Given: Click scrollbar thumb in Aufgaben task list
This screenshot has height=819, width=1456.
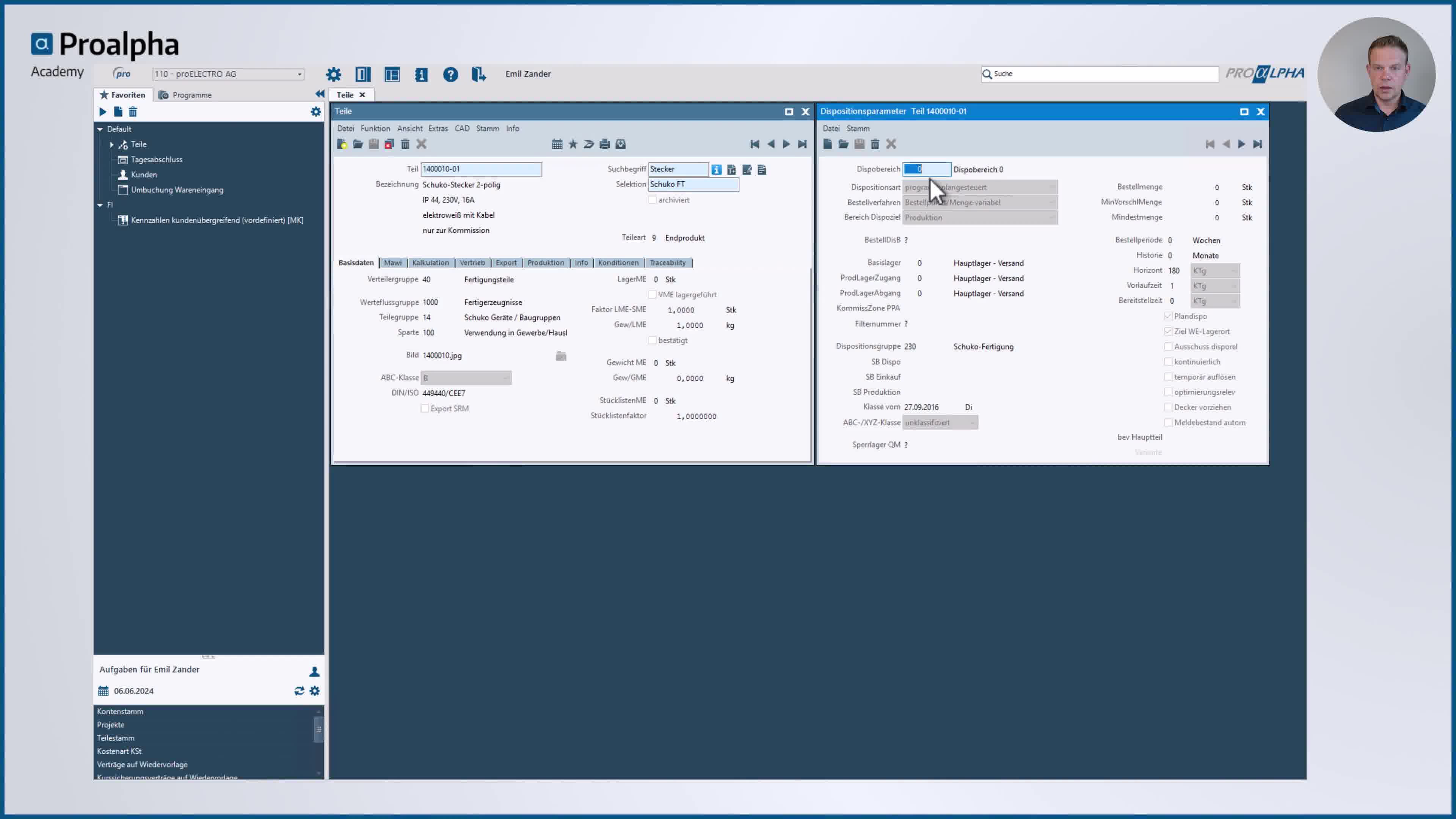Looking at the screenshot, I should (x=319, y=729).
